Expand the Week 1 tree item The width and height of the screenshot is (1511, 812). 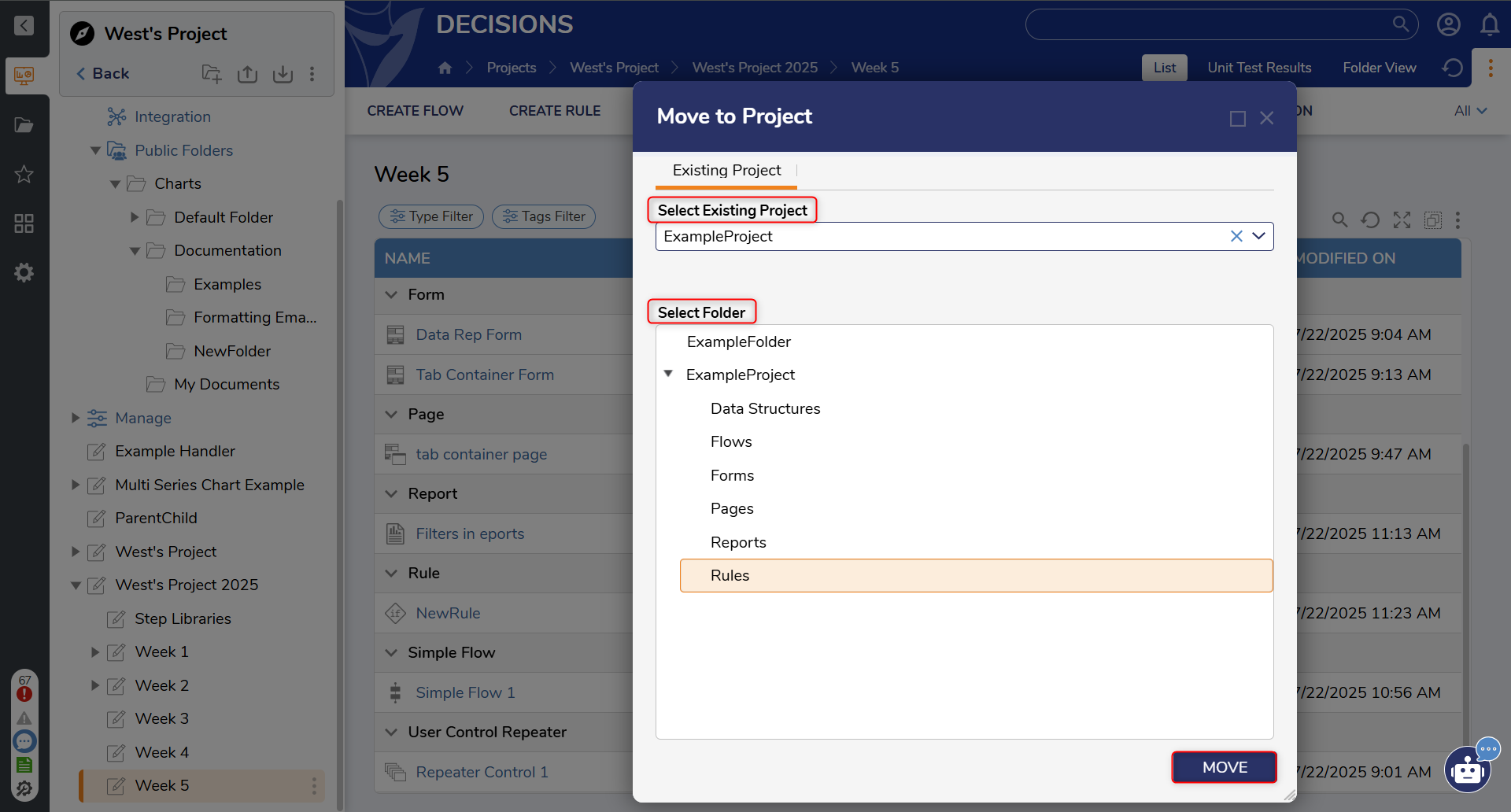[x=95, y=652]
